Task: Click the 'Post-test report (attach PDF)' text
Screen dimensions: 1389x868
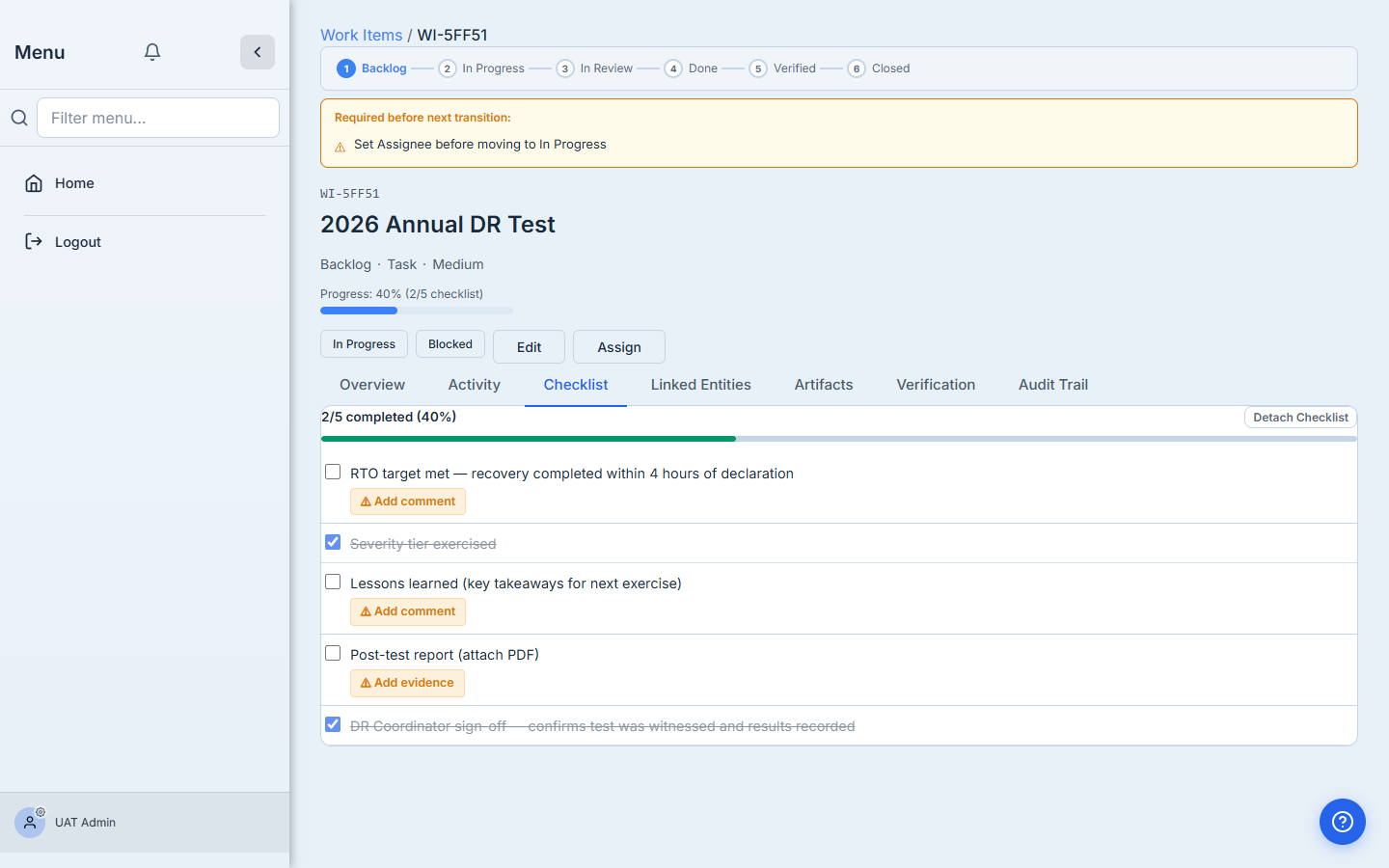Action: (445, 655)
